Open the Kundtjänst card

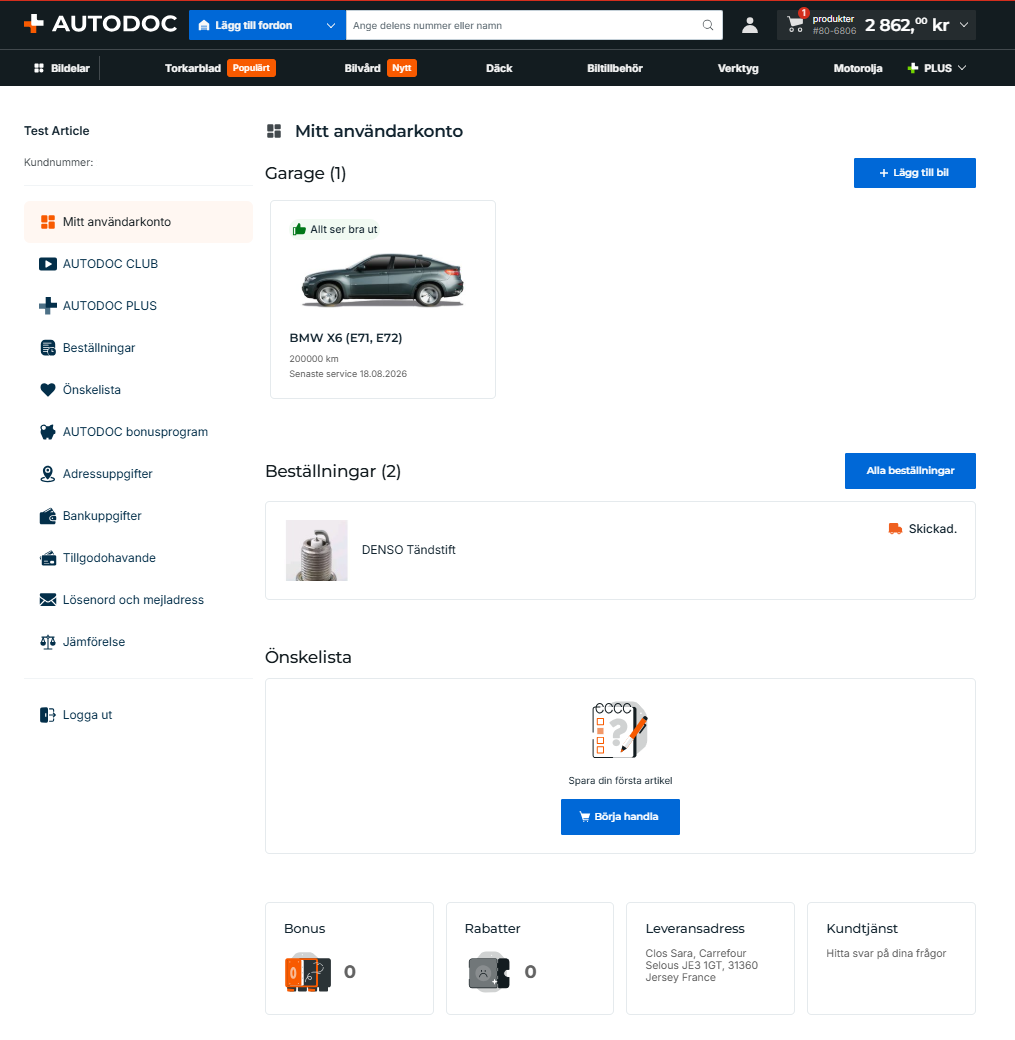[891, 958]
